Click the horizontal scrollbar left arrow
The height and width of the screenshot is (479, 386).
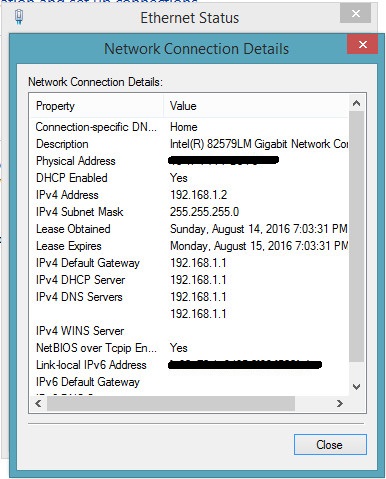(38, 403)
